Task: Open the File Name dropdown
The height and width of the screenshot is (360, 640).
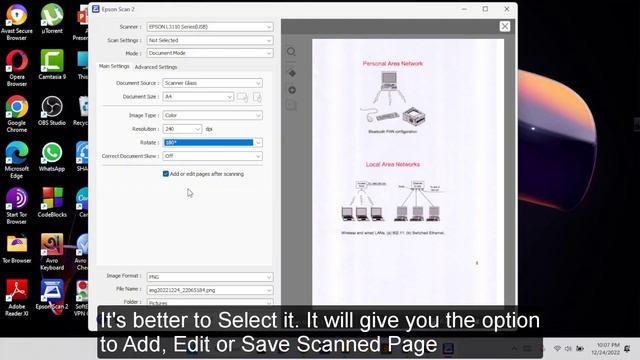Action: 210,290
